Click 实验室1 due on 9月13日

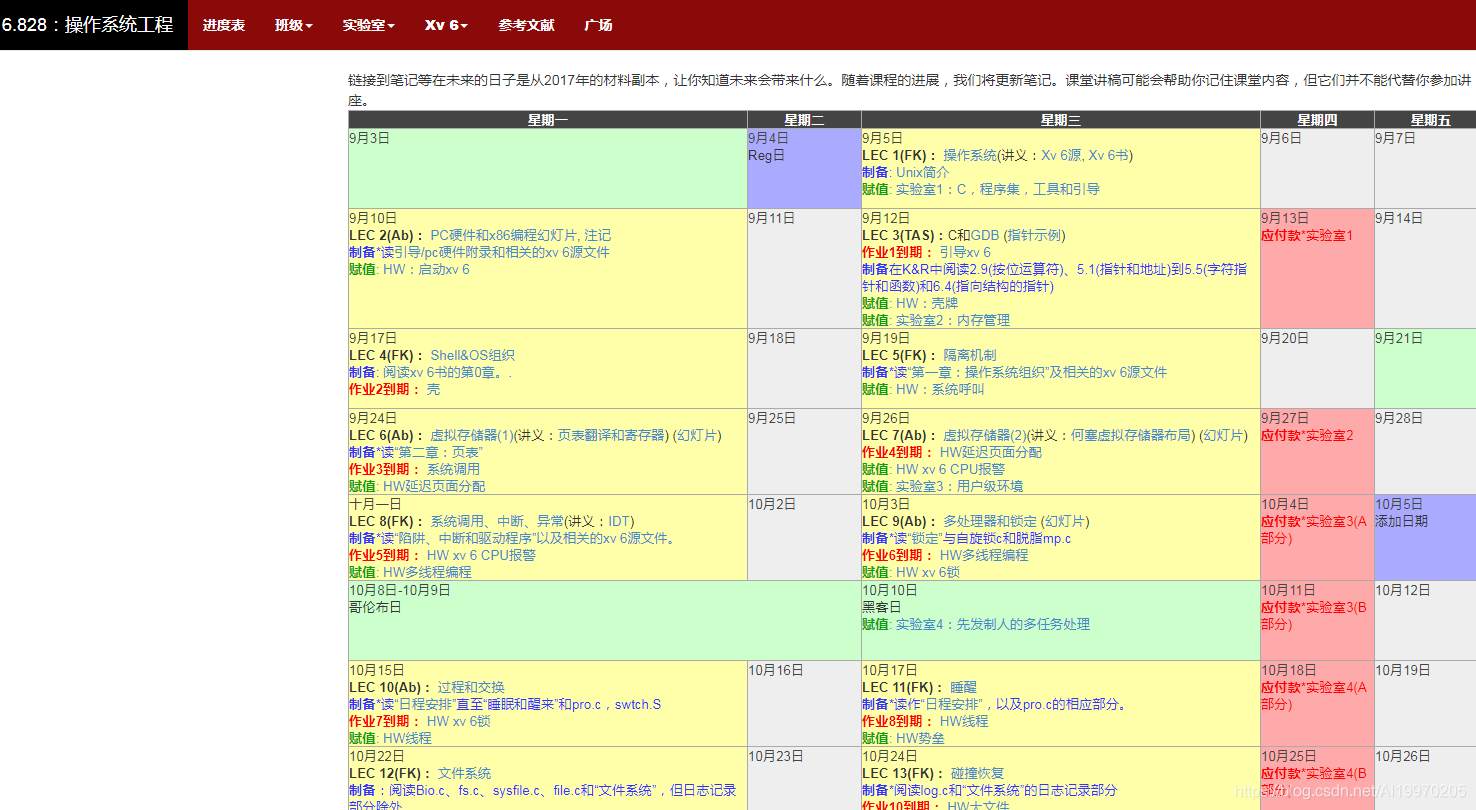click(x=1329, y=235)
